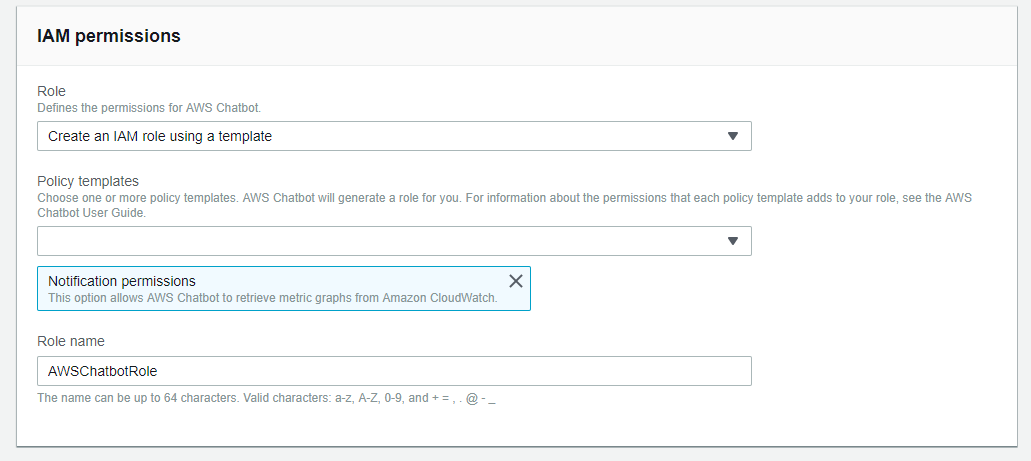Click the Role dropdown arrow icon
This screenshot has width=1031, height=461.
coord(732,136)
